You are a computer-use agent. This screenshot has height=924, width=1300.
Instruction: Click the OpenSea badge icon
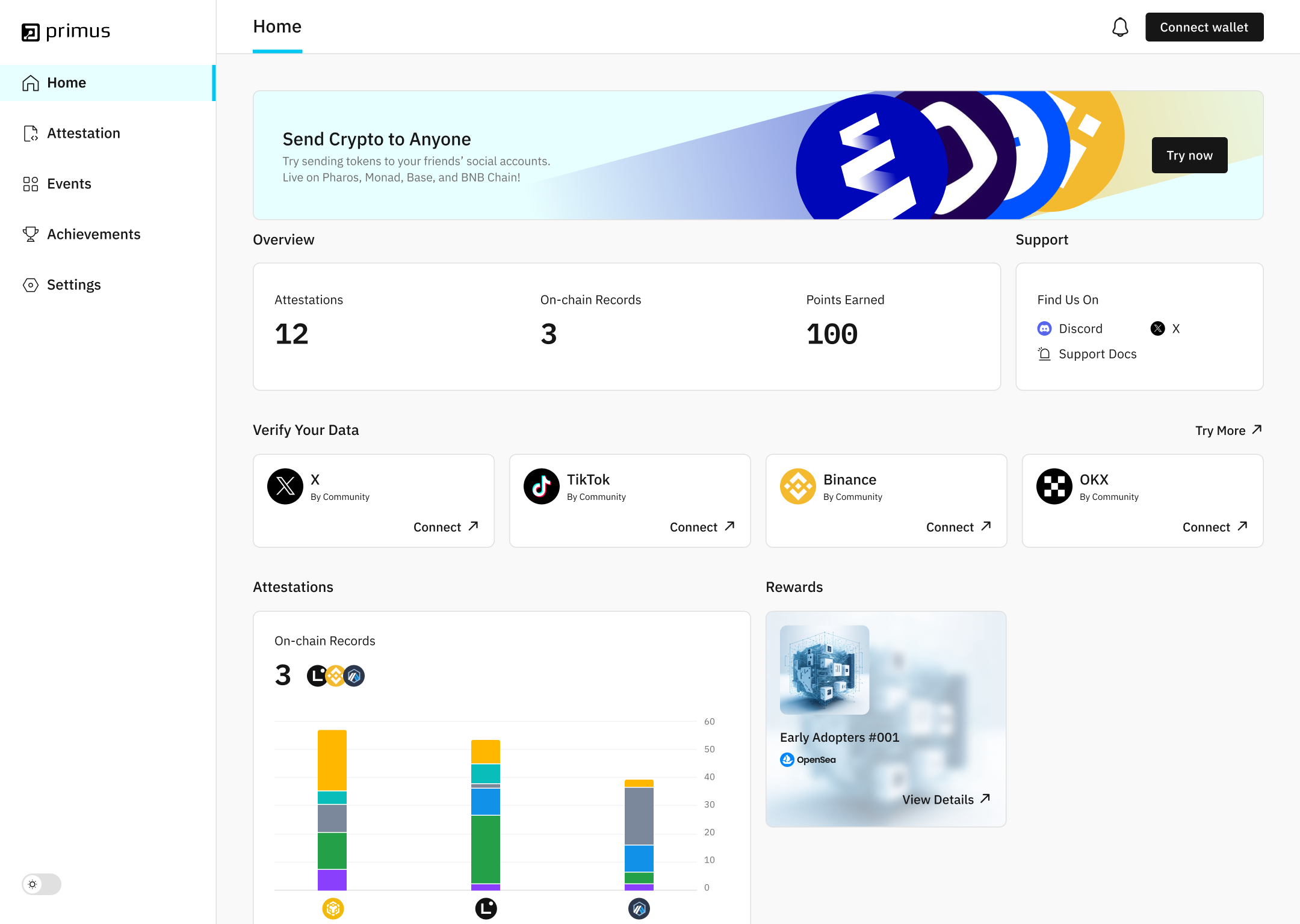(787, 760)
